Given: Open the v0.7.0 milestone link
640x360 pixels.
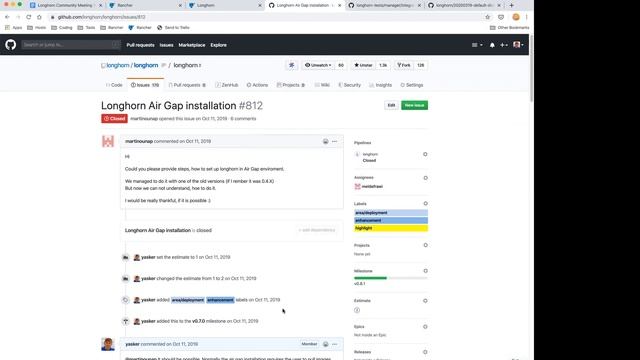Looking at the screenshot, I should coord(198,321).
